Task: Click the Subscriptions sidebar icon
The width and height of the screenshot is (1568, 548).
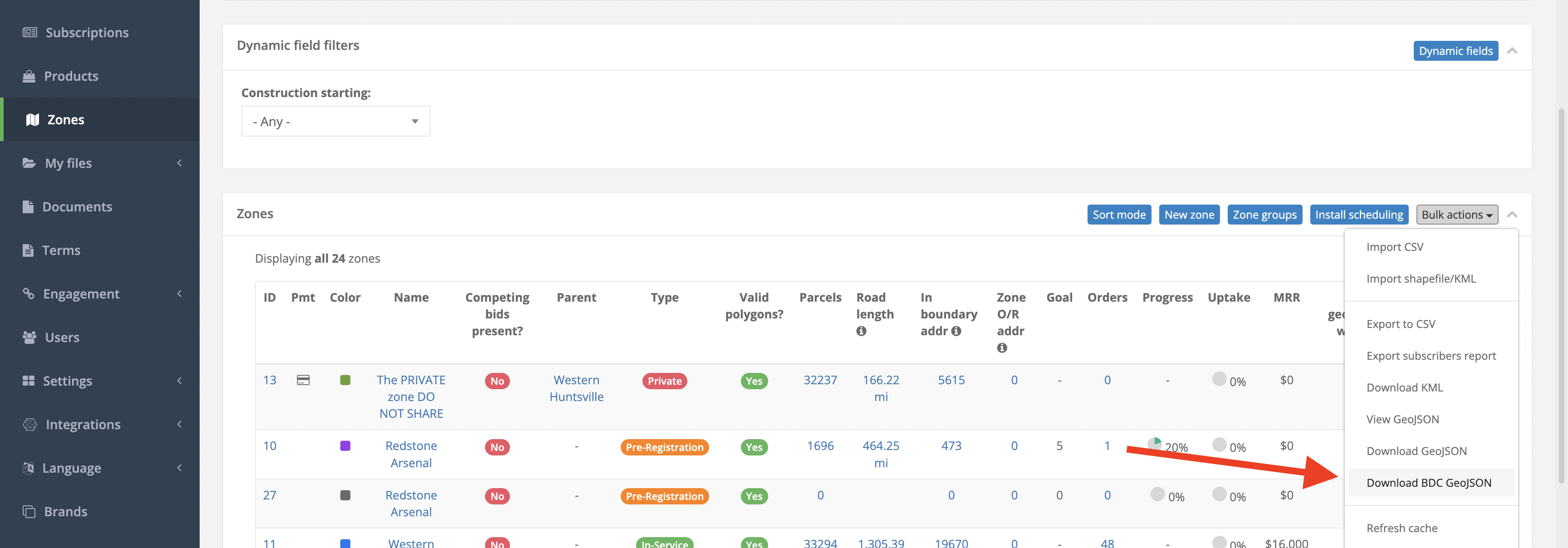Action: click(30, 32)
